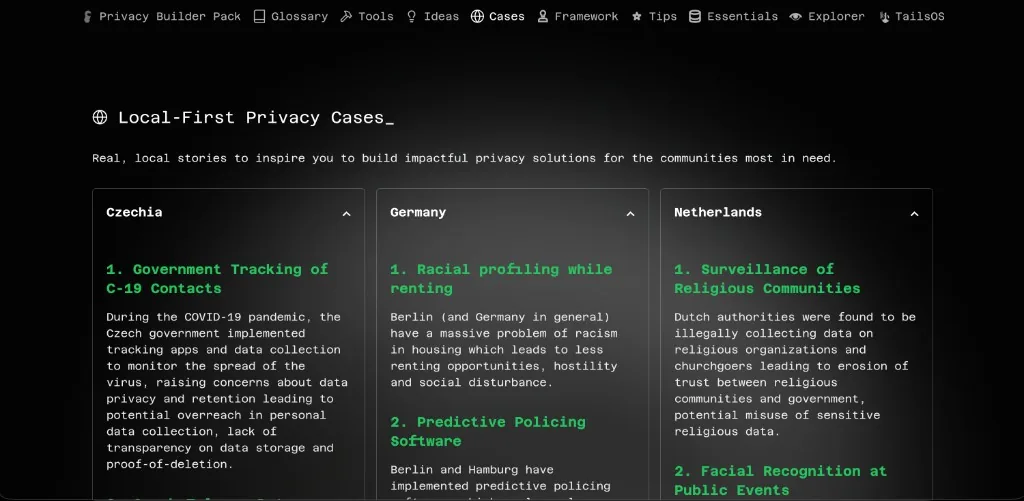The height and width of the screenshot is (501, 1024).
Task: Collapse the Czechia card
Action: click(x=347, y=214)
